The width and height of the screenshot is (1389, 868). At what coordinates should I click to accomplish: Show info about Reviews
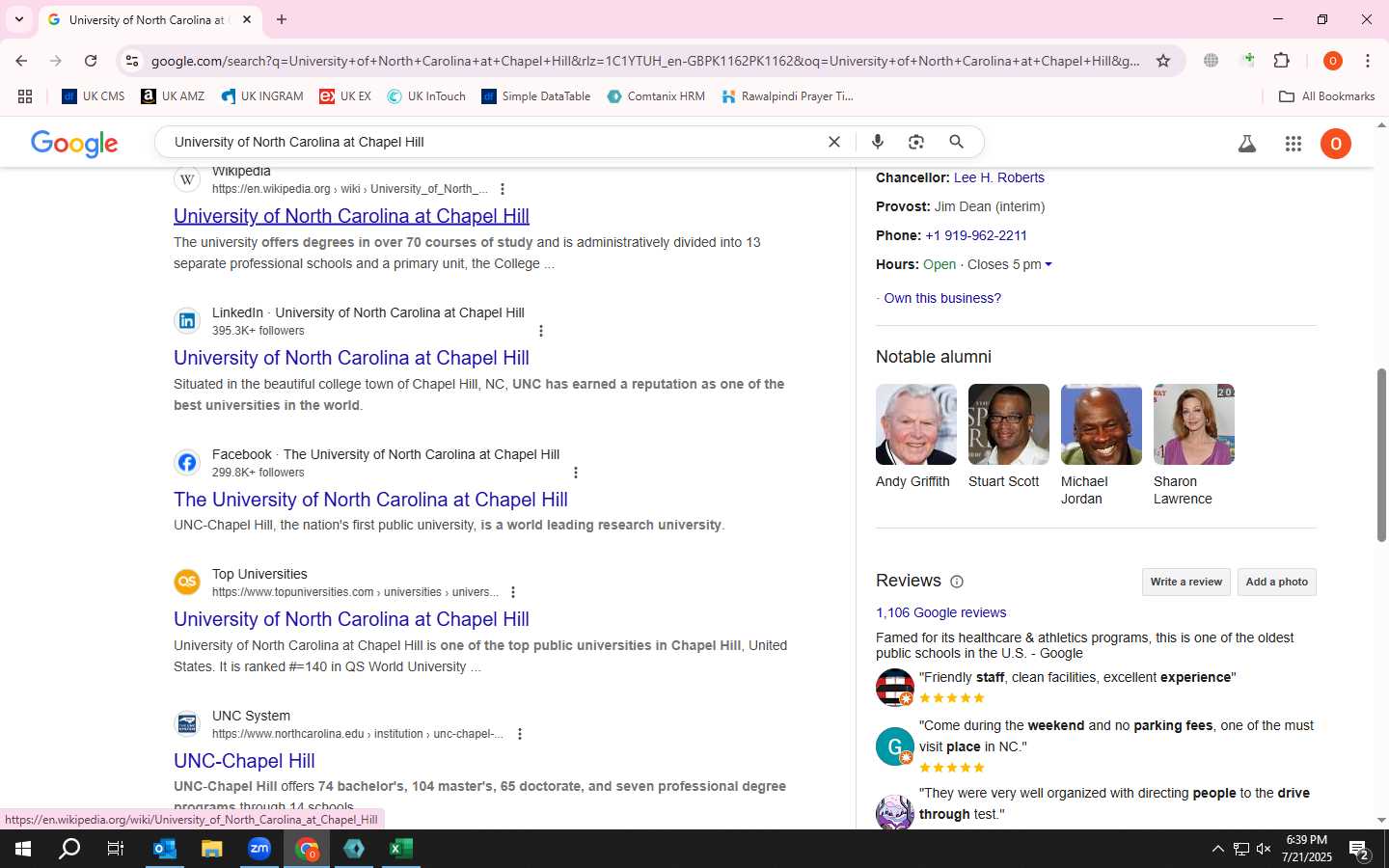point(957,582)
